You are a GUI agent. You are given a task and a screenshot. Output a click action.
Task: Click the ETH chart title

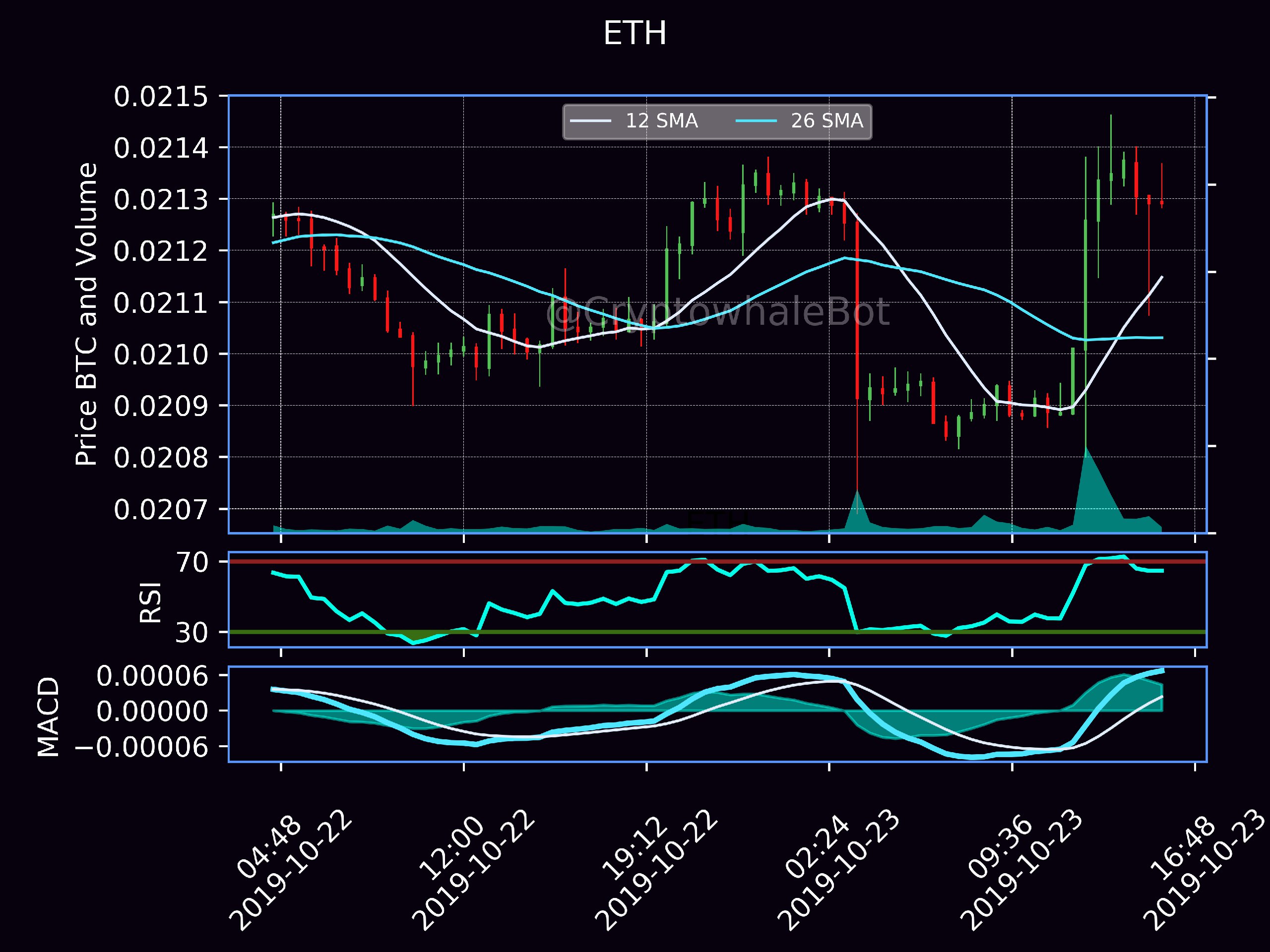(x=635, y=33)
